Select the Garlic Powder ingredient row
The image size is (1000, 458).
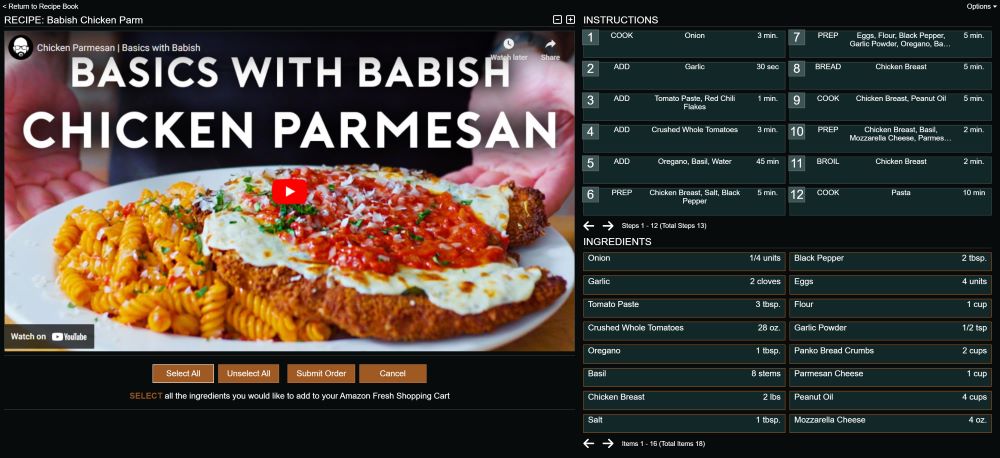coord(890,331)
